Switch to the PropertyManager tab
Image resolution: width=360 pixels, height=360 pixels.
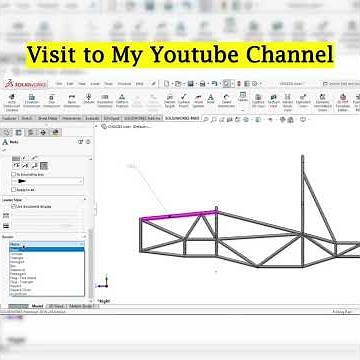[x=19, y=132]
